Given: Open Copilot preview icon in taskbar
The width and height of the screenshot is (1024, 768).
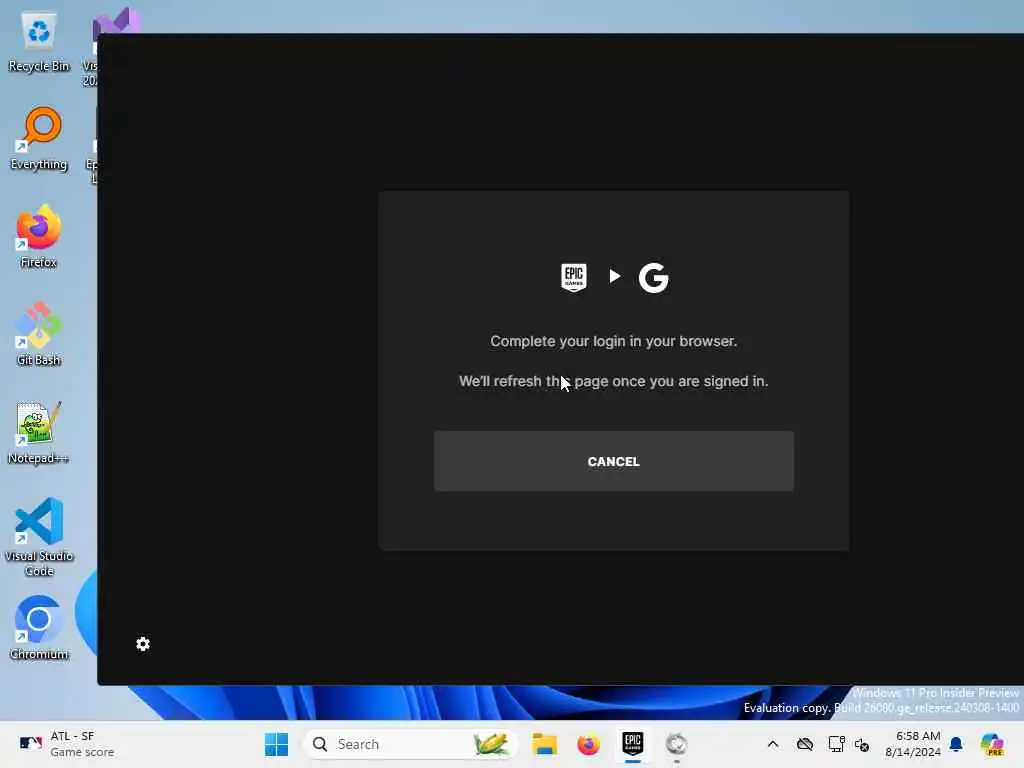Looking at the screenshot, I should tap(992, 744).
